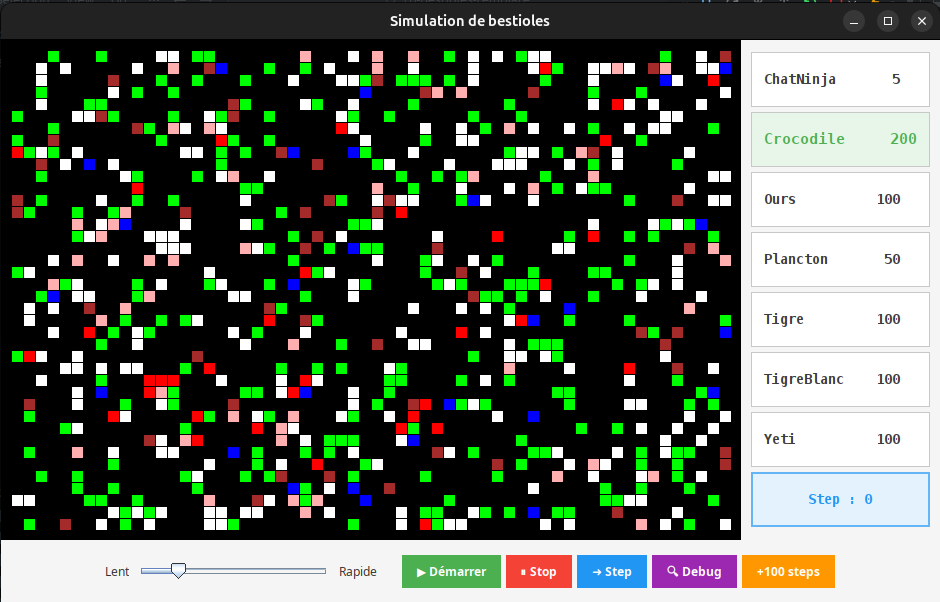Select the Tigre species entry
Screen dimensions: 940x602
(x=840, y=320)
